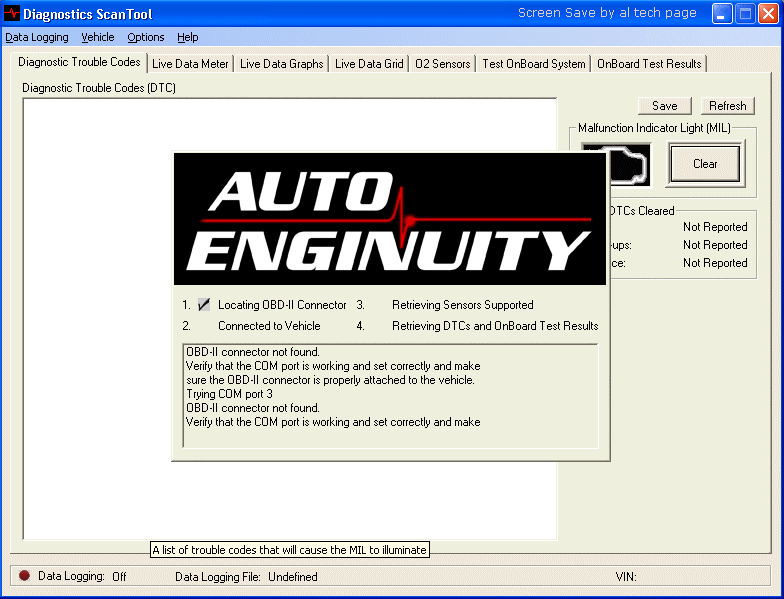784x599 pixels.
Task: Switch to the O2 Sensors tab
Action: [x=442, y=64]
